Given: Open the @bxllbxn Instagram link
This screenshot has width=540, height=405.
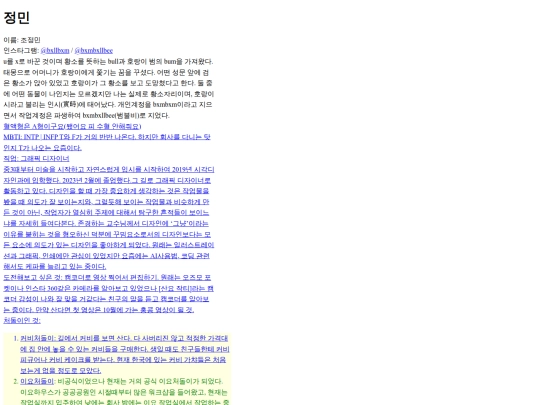Looking at the screenshot, I should pyautogui.click(x=55, y=51).
